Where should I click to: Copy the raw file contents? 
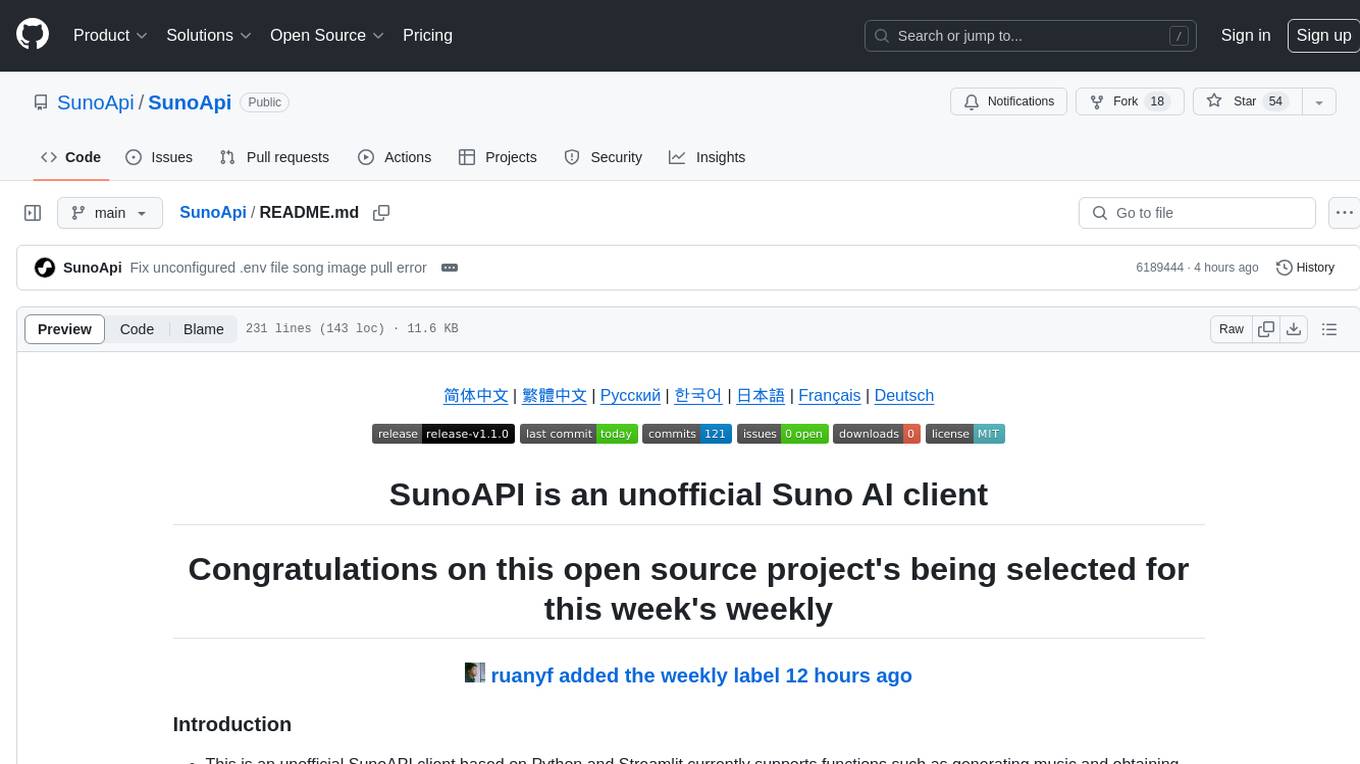coord(1266,329)
